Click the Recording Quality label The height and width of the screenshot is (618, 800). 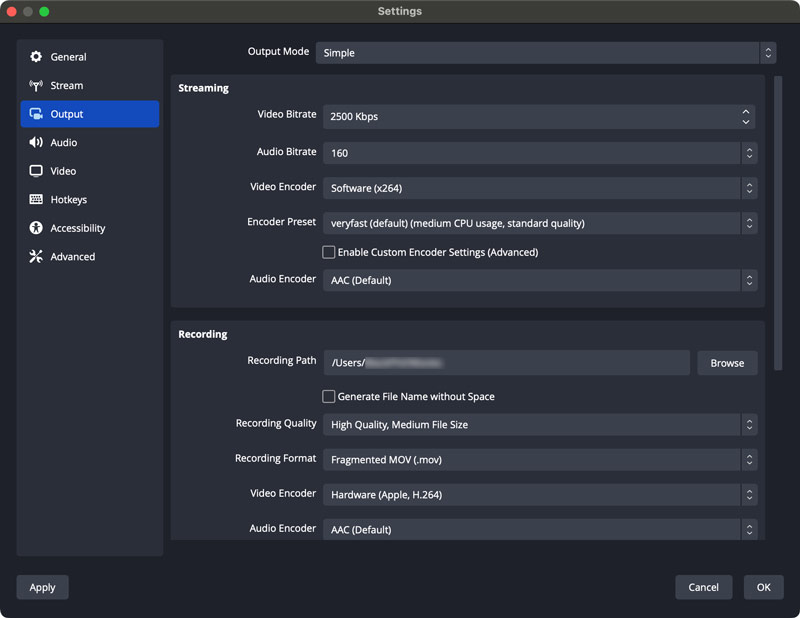click(x=276, y=424)
